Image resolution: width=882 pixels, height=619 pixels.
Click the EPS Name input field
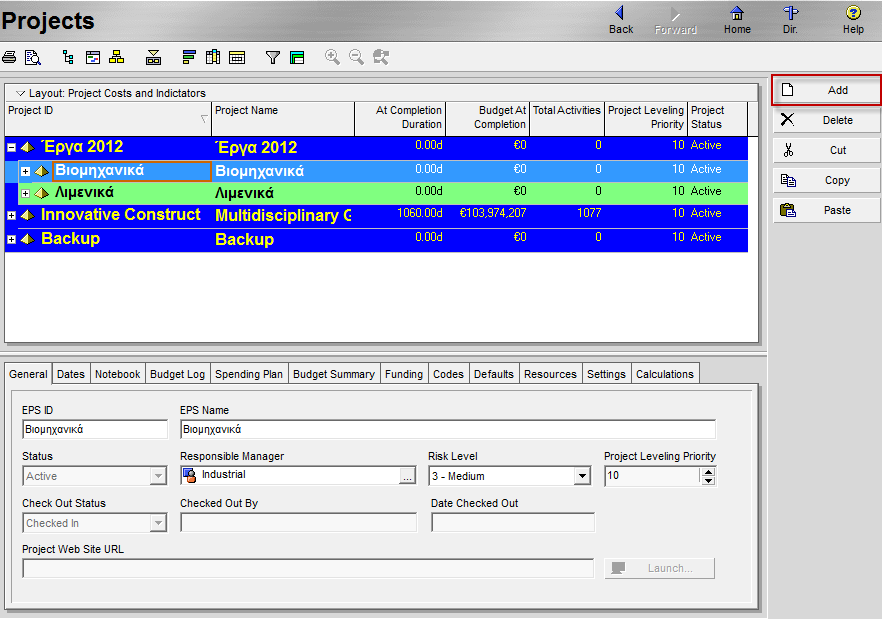click(x=448, y=429)
